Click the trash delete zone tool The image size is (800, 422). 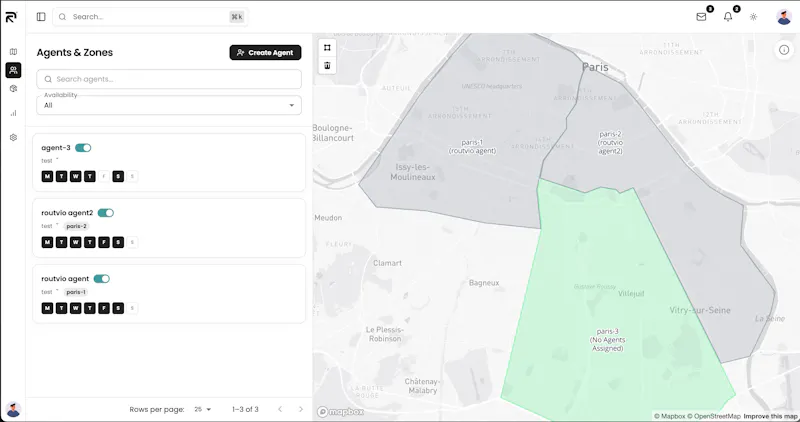point(327,65)
